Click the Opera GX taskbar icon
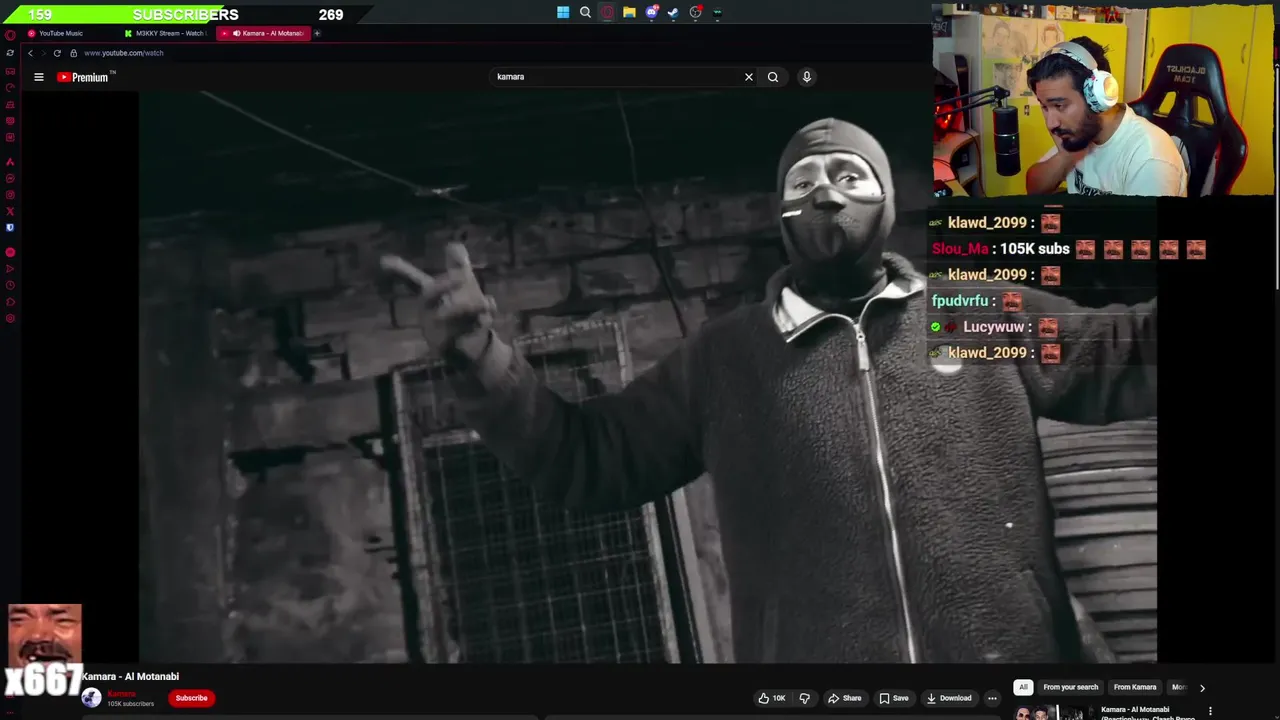This screenshot has width=1280, height=720. [607, 13]
